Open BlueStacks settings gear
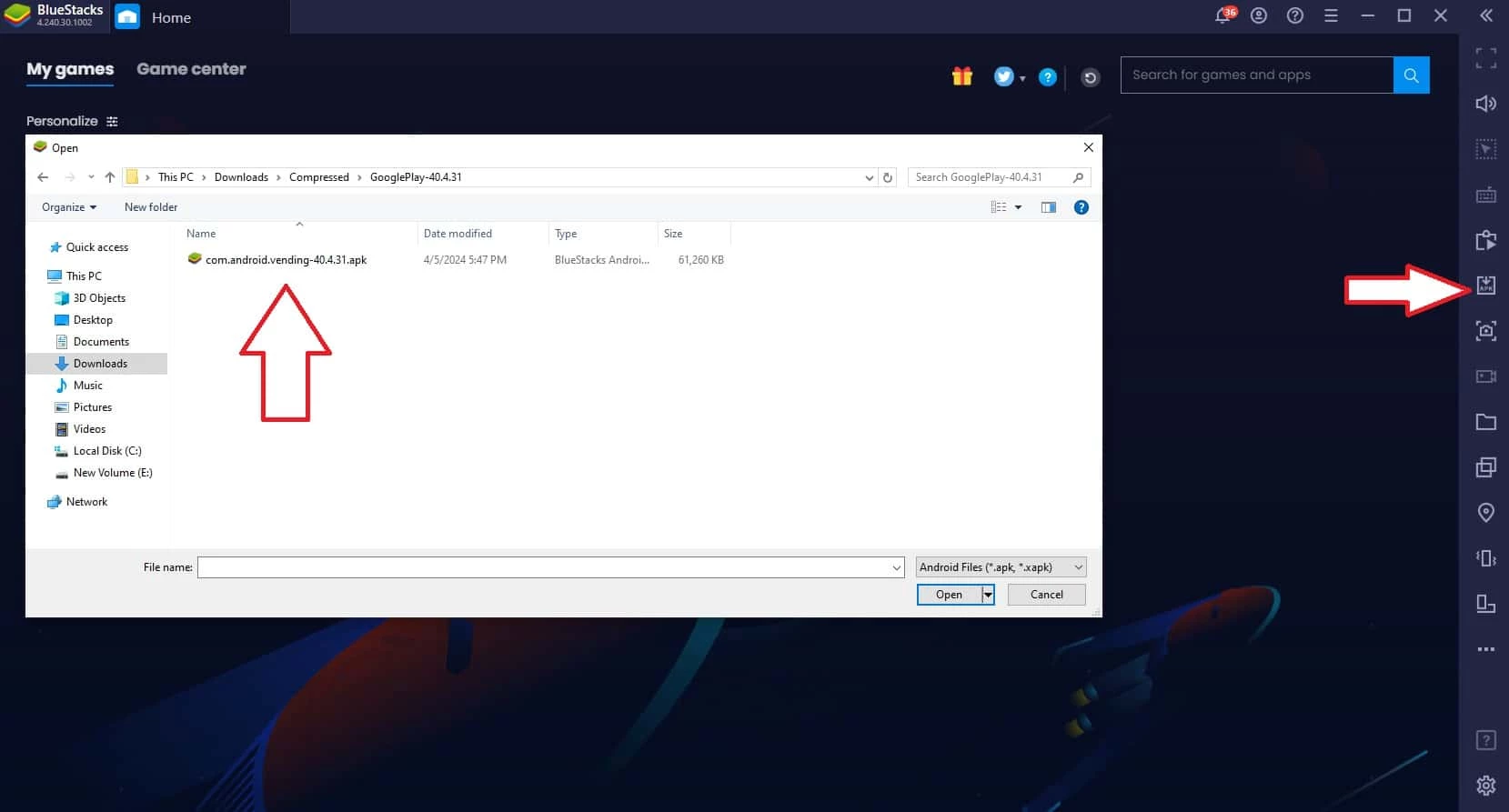 (x=1485, y=785)
